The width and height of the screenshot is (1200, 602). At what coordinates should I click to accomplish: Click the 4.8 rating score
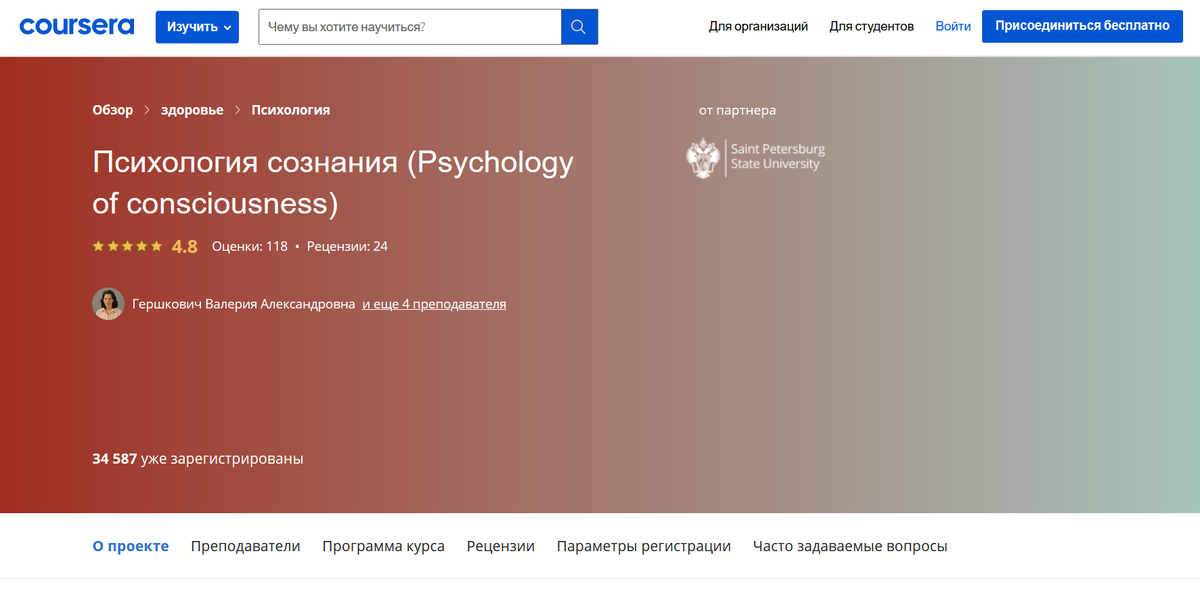pos(184,246)
